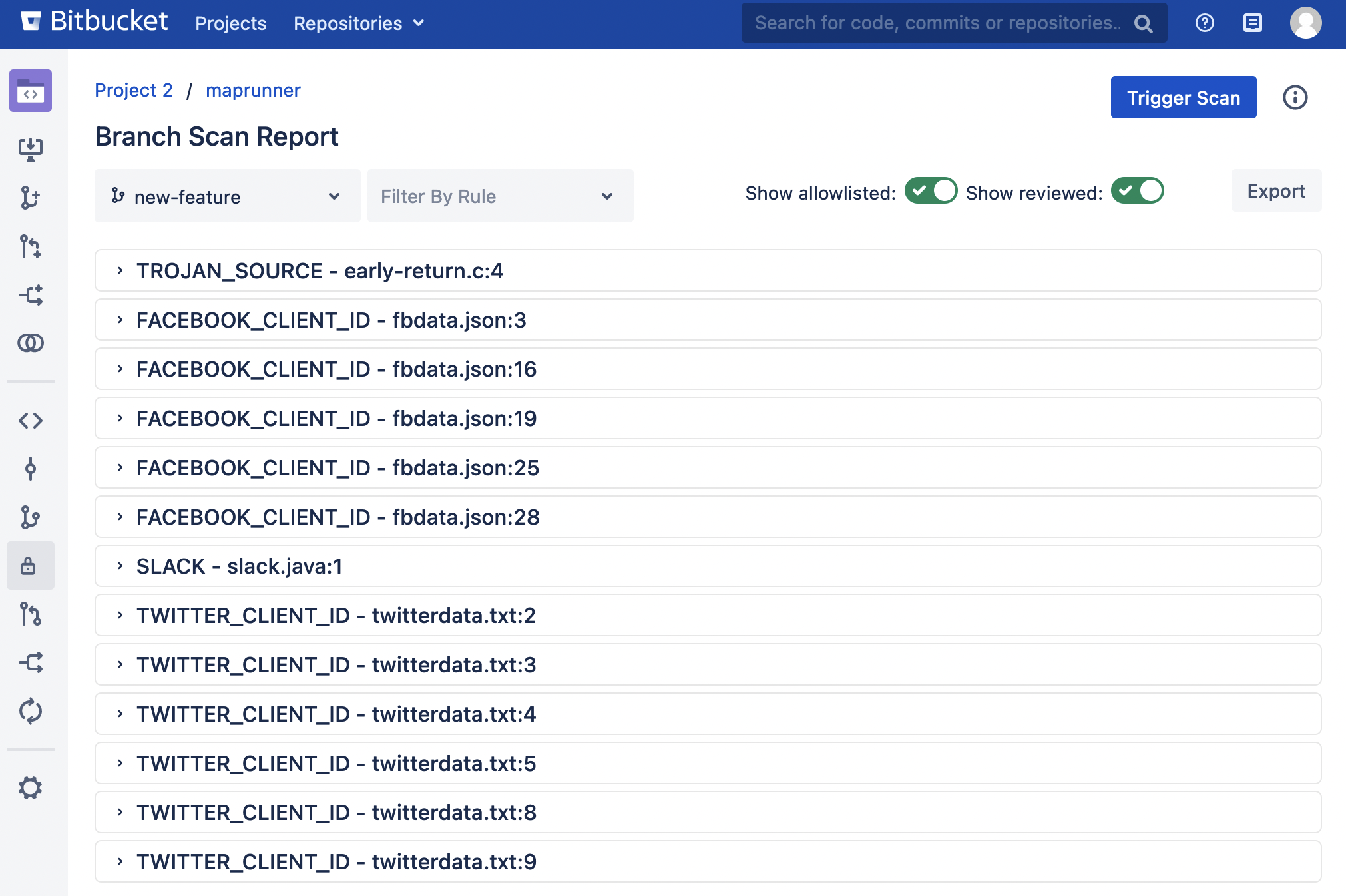This screenshot has width=1346, height=896.
Task: Open the Filter By Rule dropdown
Action: pyautogui.click(x=500, y=196)
